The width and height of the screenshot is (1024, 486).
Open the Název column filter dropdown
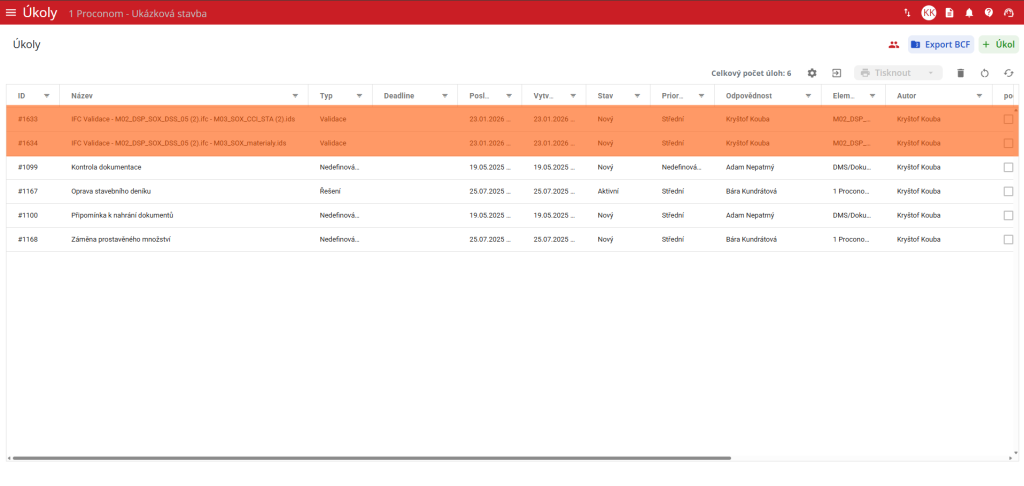[295, 96]
